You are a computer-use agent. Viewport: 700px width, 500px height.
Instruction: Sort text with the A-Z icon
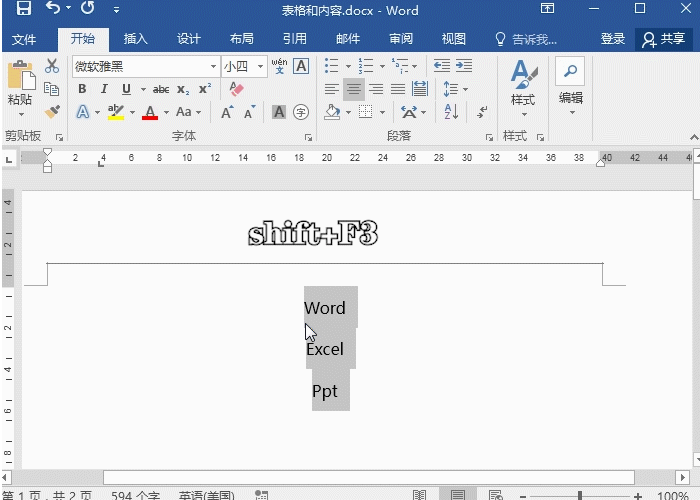coord(451,112)
